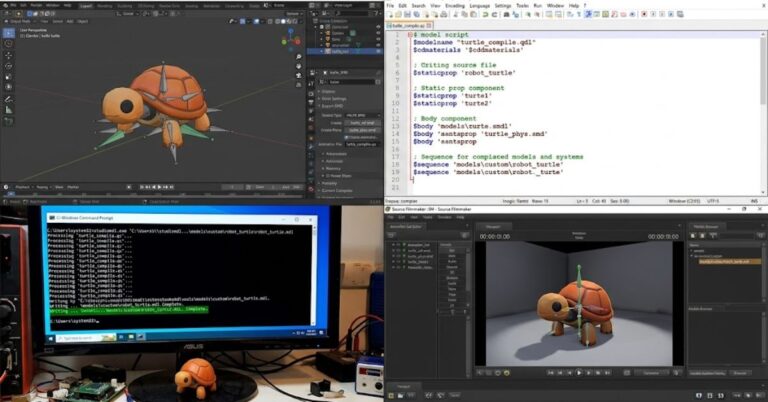This screenshot has width=768, height=402.
Task: Click the Save icon in Notepad++ toolbar
Action: pos(407,14)
